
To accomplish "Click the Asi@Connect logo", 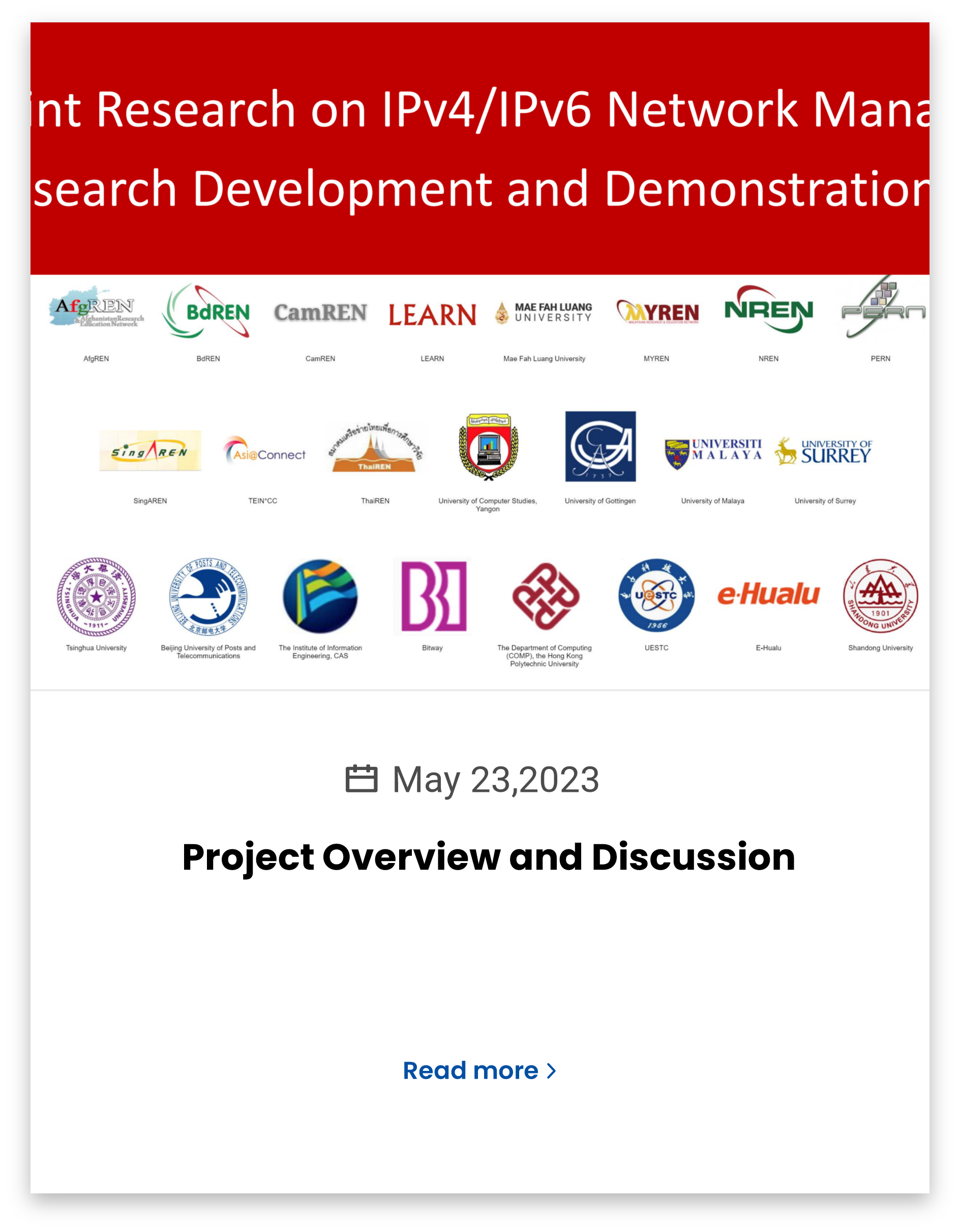I will pyautogui.click(x=265, y=450).
